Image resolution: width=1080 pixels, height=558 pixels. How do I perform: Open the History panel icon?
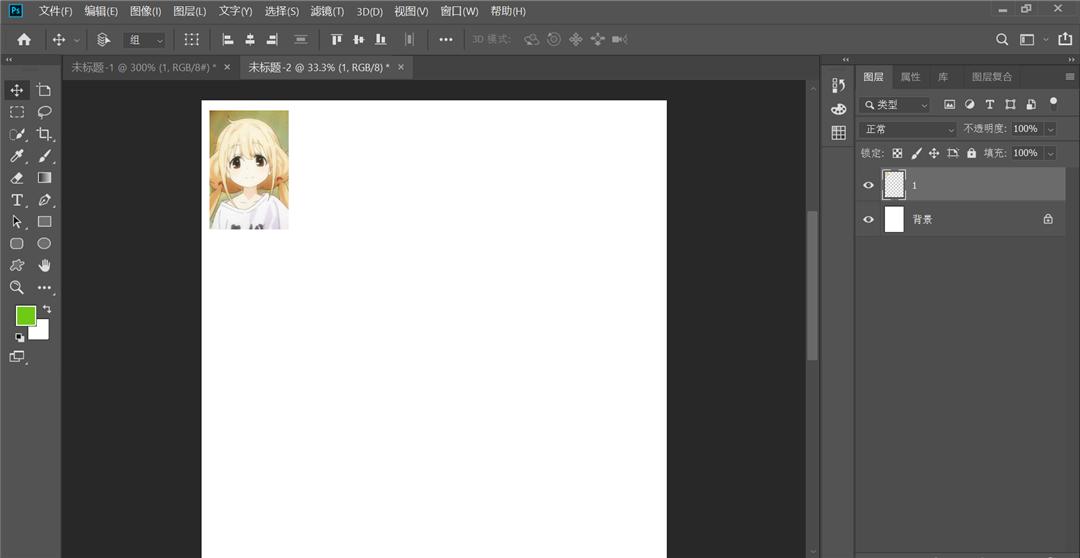coord(839,86)
